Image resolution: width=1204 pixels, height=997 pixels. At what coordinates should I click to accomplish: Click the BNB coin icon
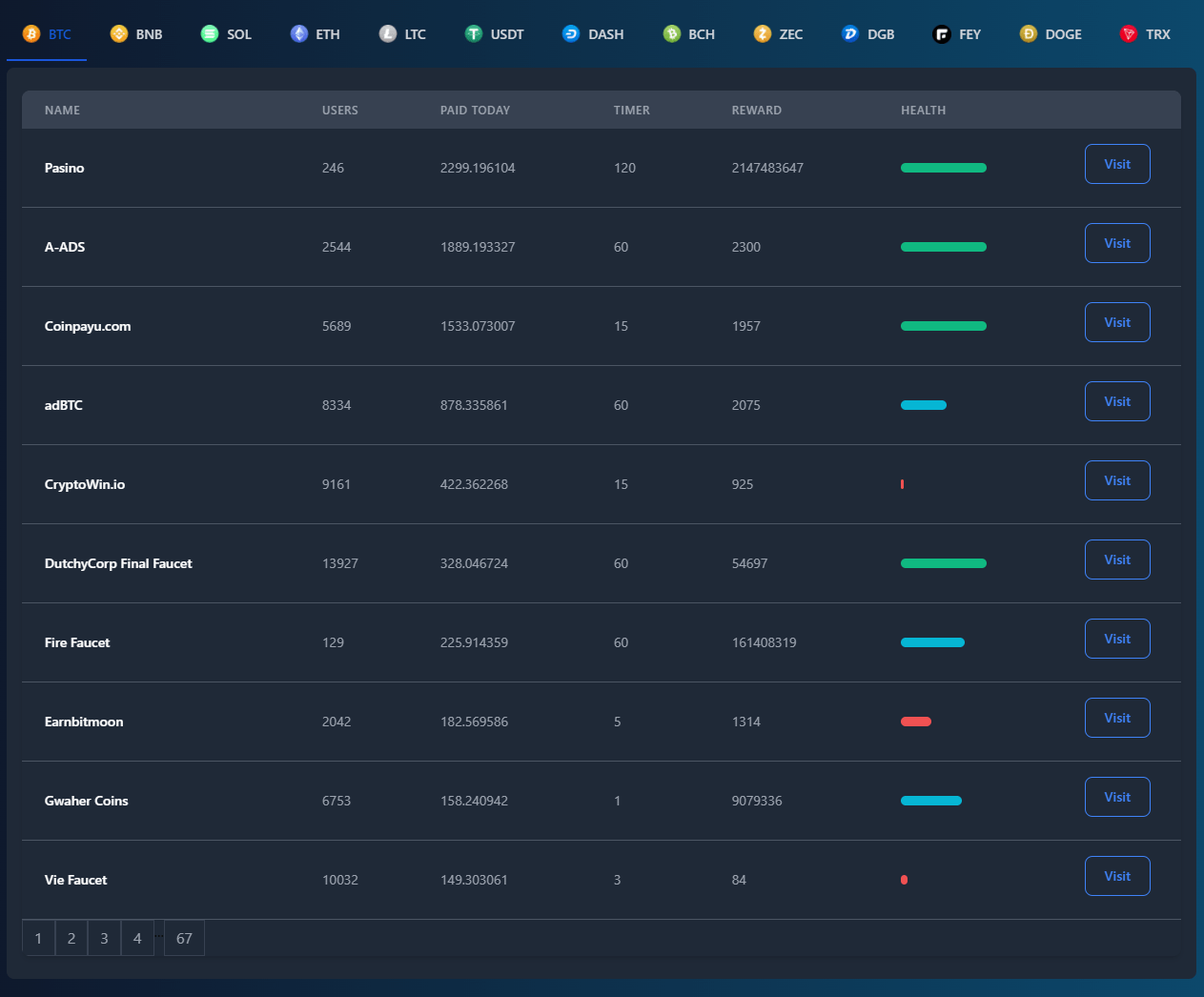point(119,33)
